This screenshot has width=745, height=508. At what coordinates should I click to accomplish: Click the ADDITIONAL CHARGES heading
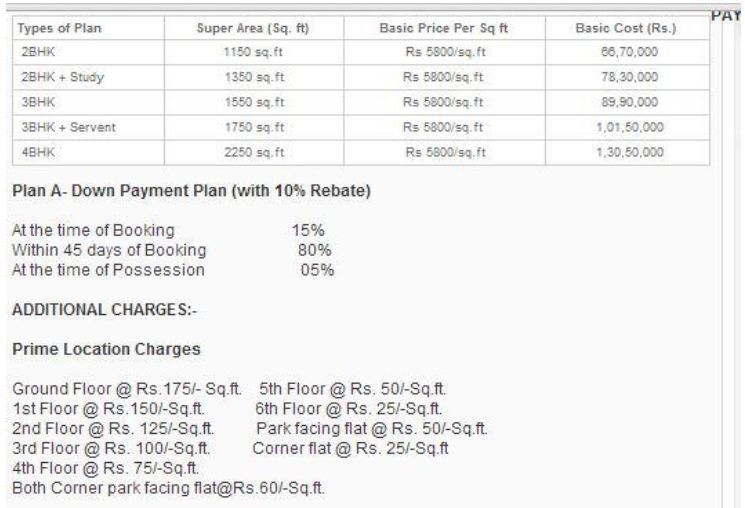(104, 310)
